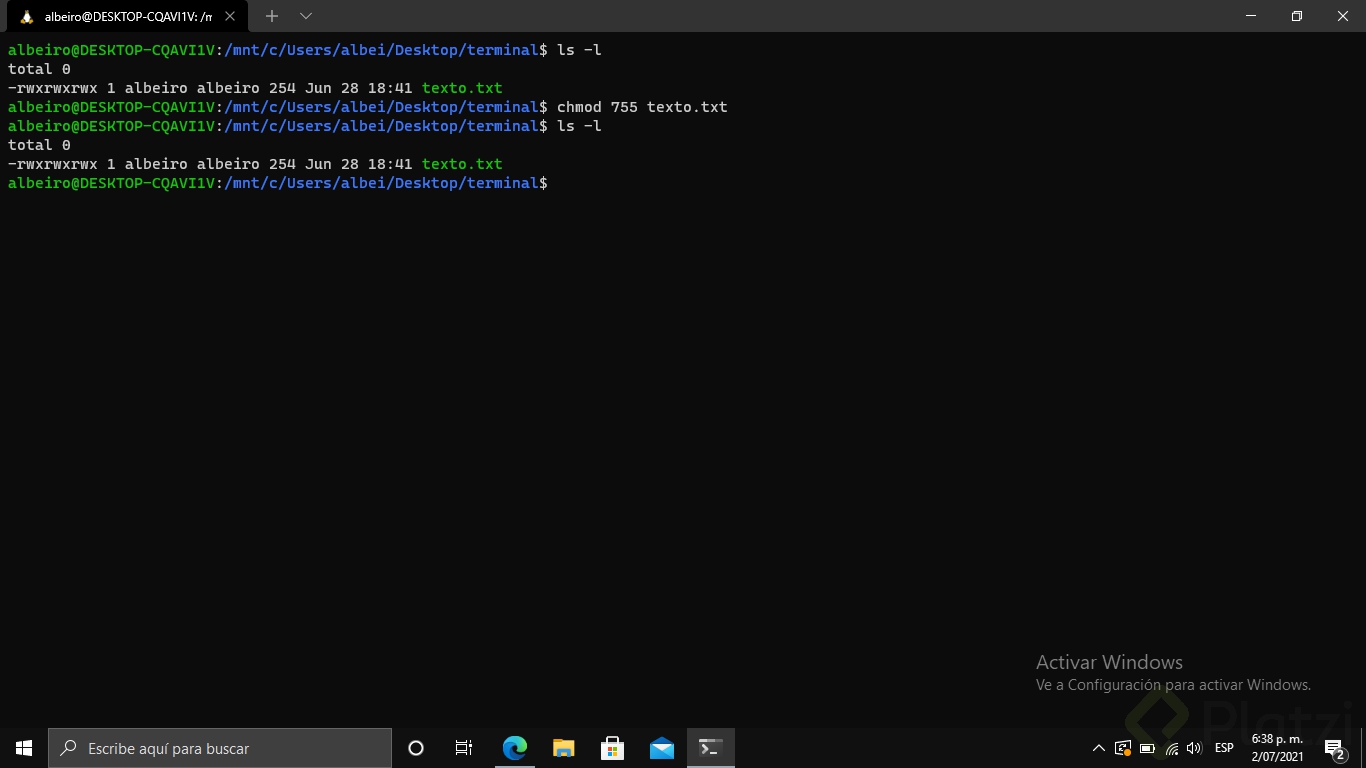Restore down the terminal window

[1297, 16]
